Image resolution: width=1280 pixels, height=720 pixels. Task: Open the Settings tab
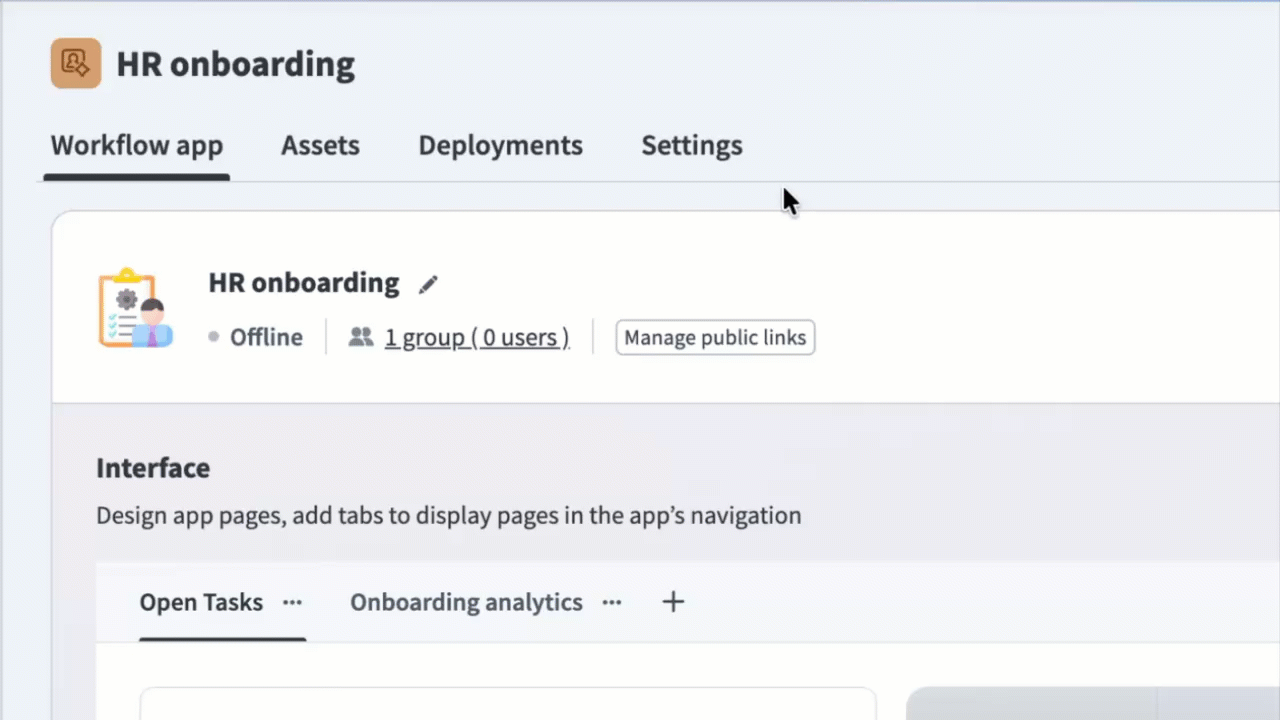tap(692, 146)
